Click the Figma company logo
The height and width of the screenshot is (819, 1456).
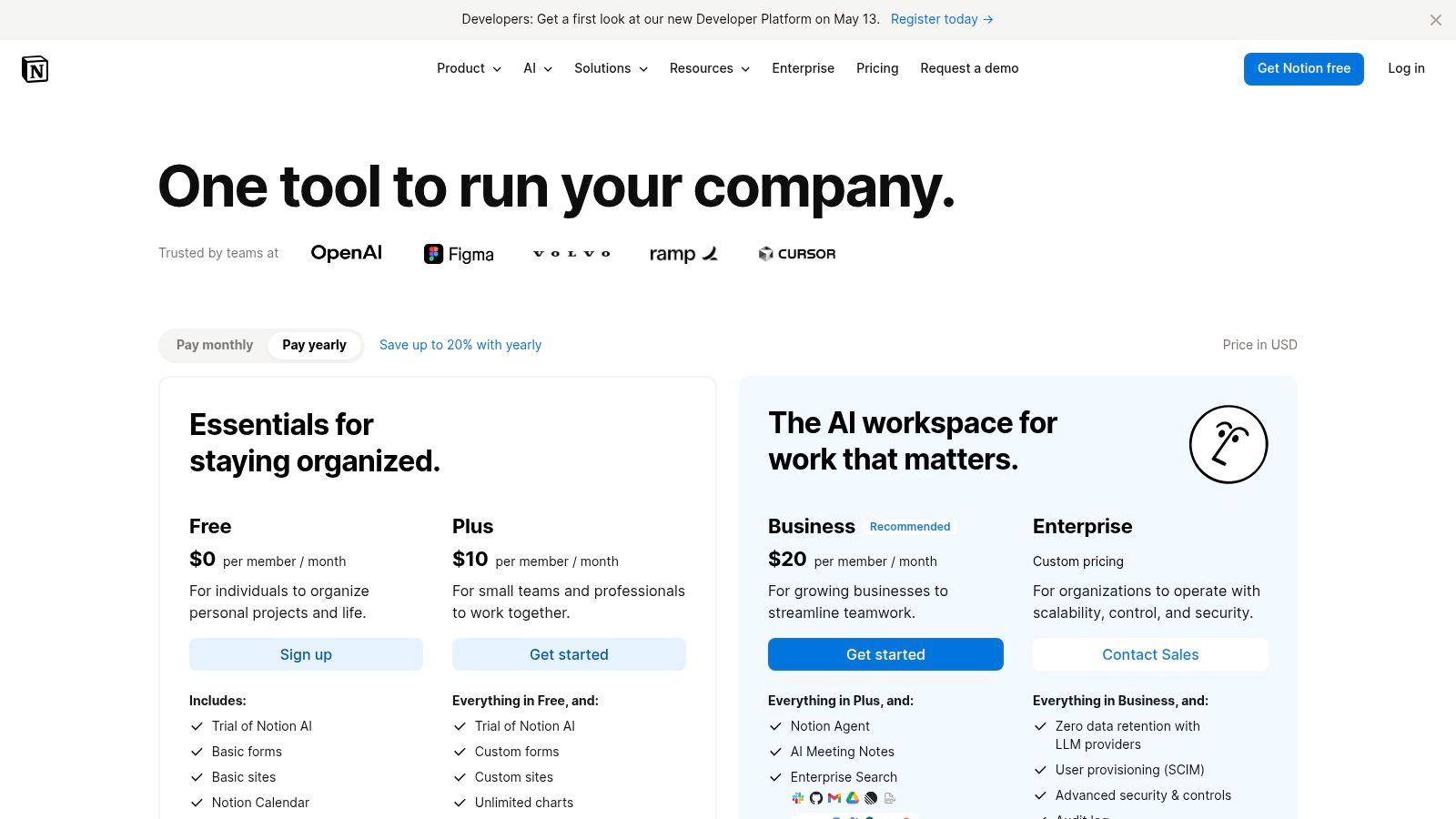coord(459,254)
